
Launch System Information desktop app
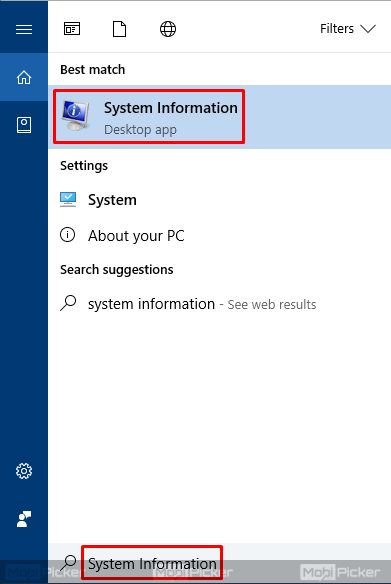tap(220, 117)
